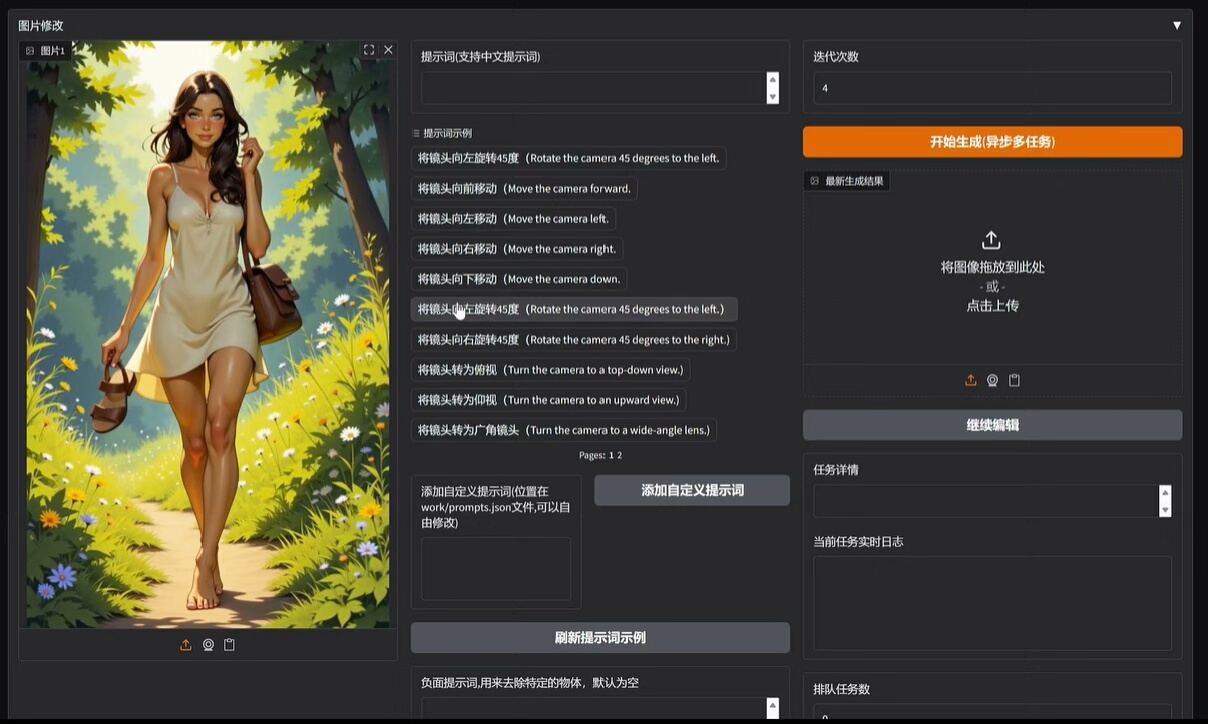Click prompt box scrollbar up arrow
The image size is (1208, 724).
tap(772, 79)
